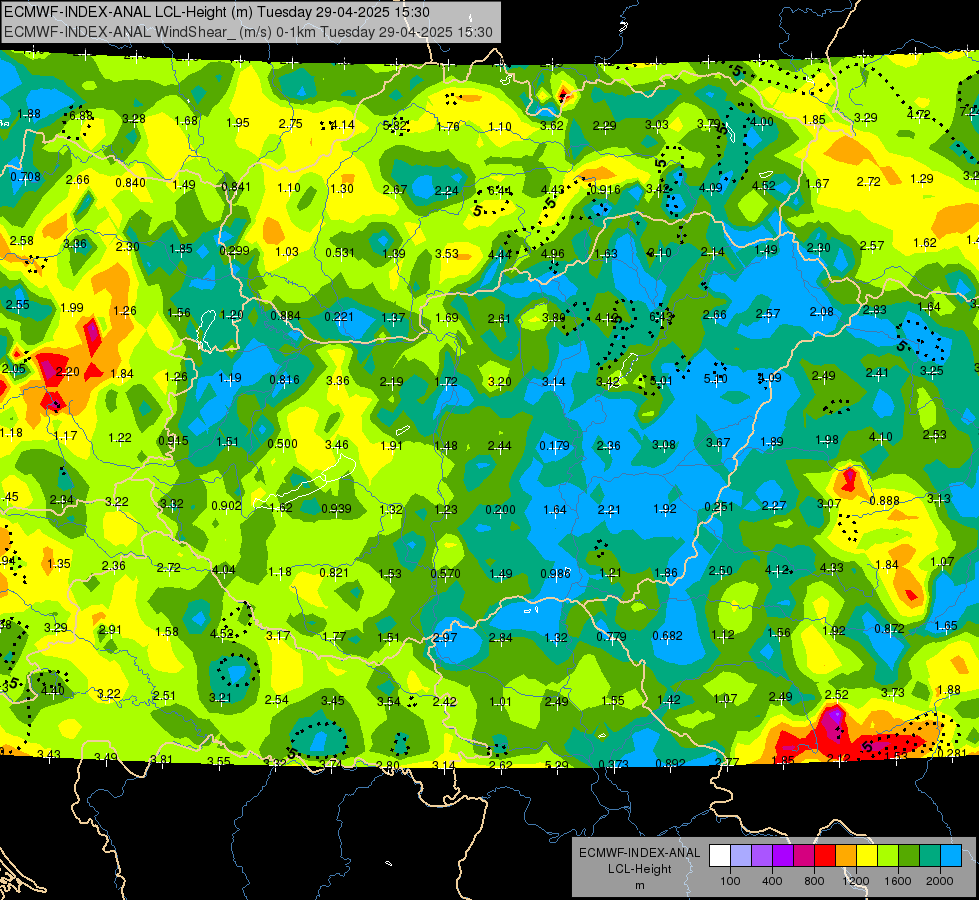The height and width of the screenshot is (900, 979).
Task: Click the light lavender legend swatch
Action: pos(741,856)
